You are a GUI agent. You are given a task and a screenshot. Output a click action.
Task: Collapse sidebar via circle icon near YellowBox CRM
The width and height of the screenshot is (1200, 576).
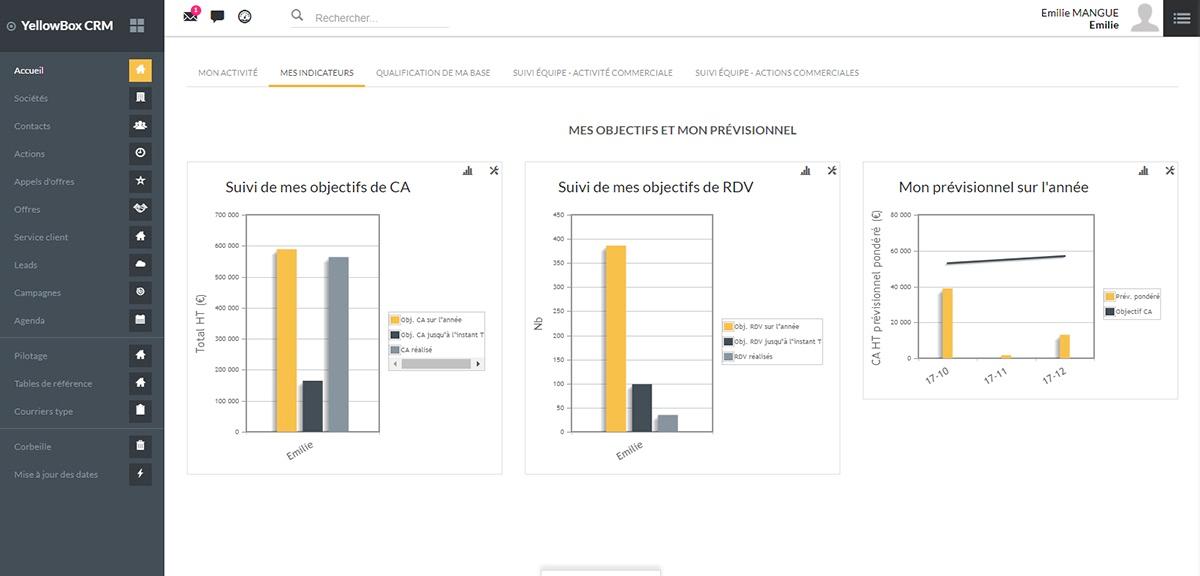(11, 26)
